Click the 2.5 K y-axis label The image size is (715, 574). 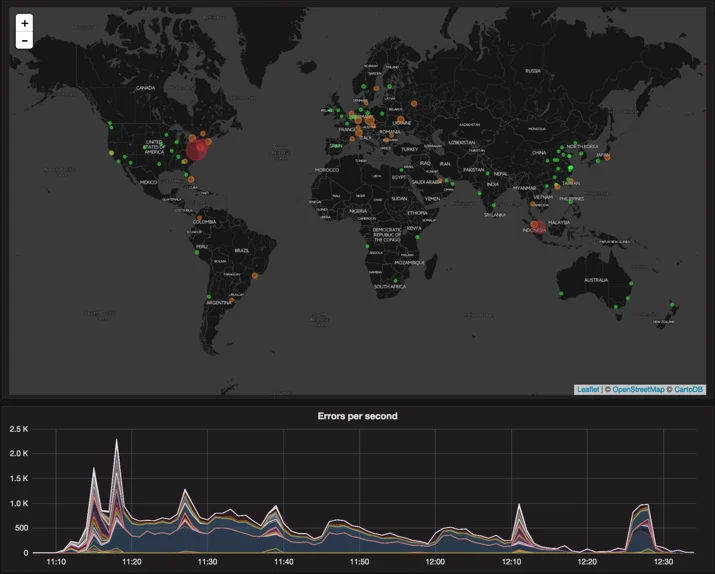coord(19,429)
